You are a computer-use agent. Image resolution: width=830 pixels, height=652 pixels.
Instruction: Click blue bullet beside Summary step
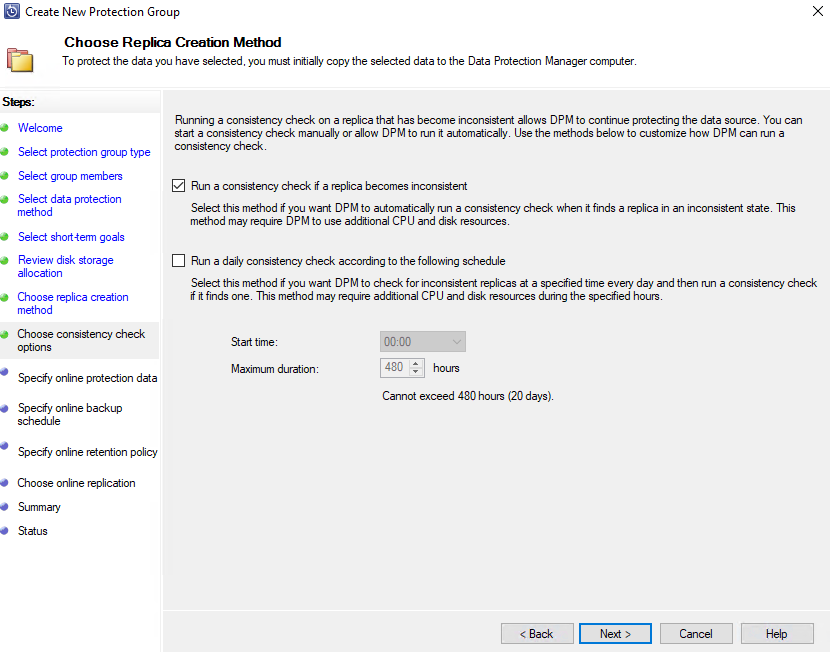click(x=4, y=506)
